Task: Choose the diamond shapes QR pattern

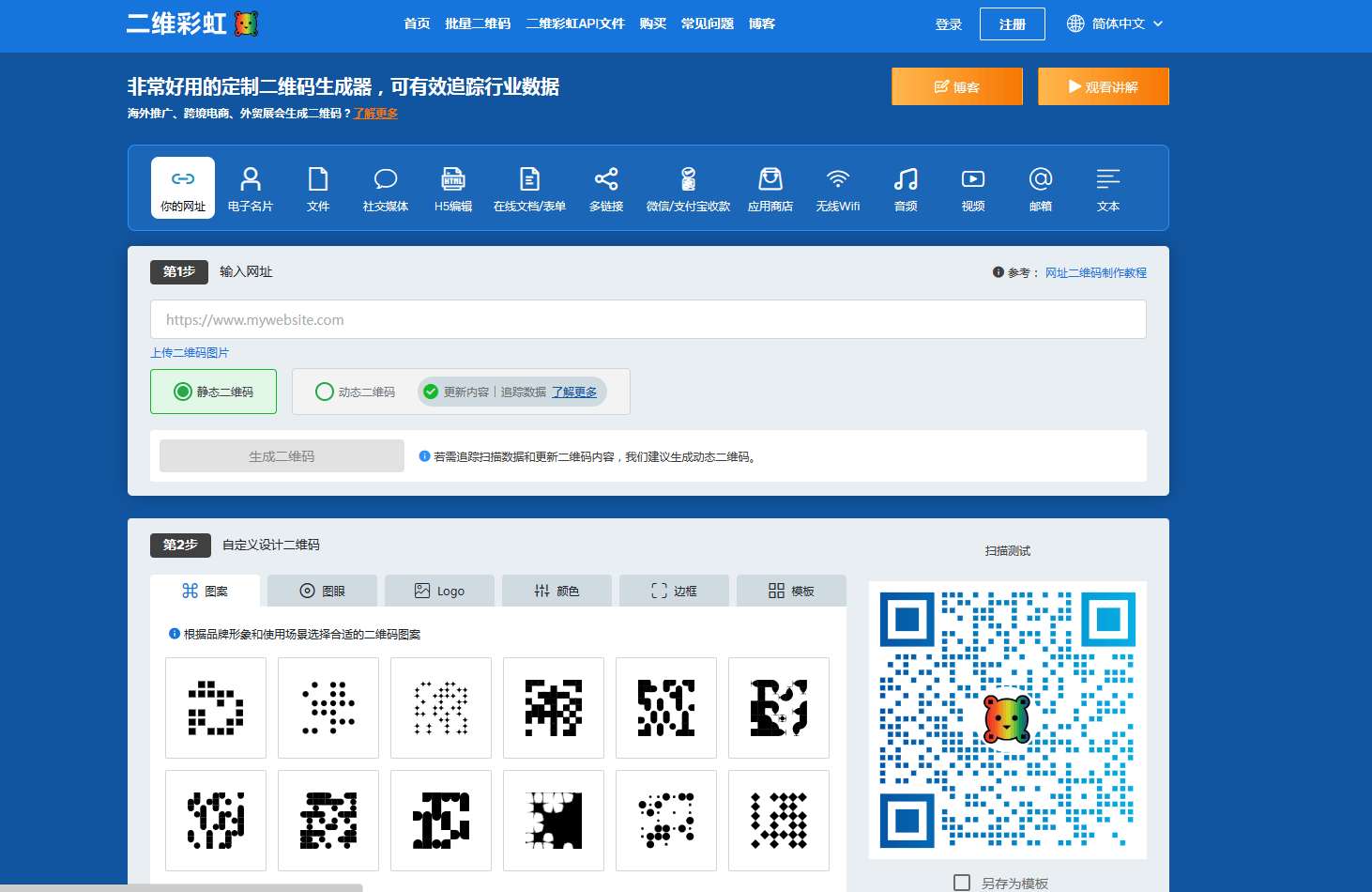Action: (779, 821)
